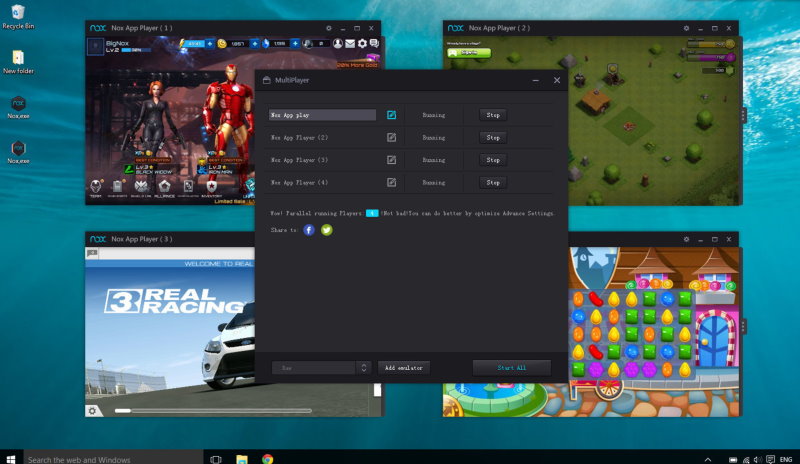Click edit icon for first Nox player row
The width and height of the screenshot is (800, 464).
391,115
